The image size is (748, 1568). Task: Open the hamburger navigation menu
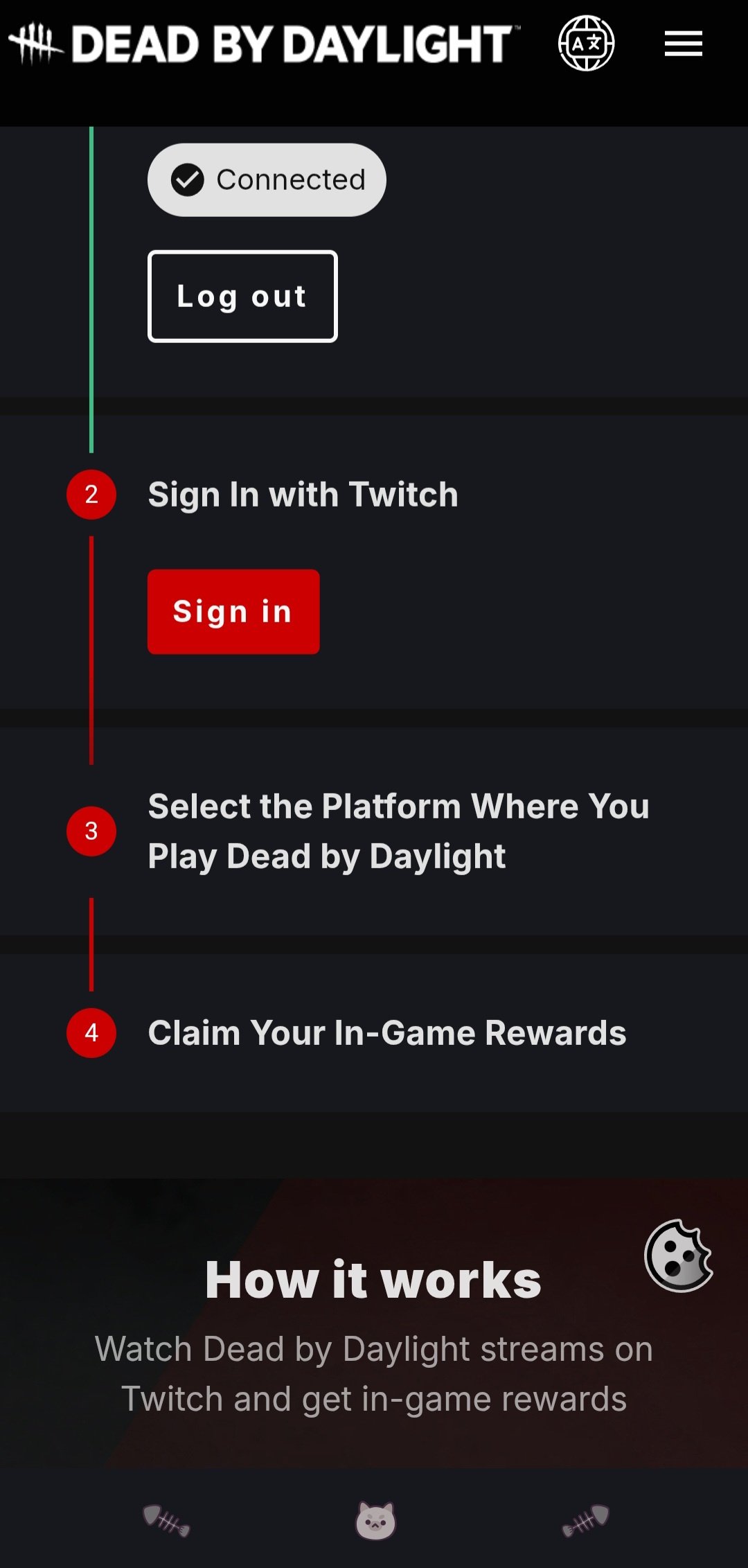point(682,43)
